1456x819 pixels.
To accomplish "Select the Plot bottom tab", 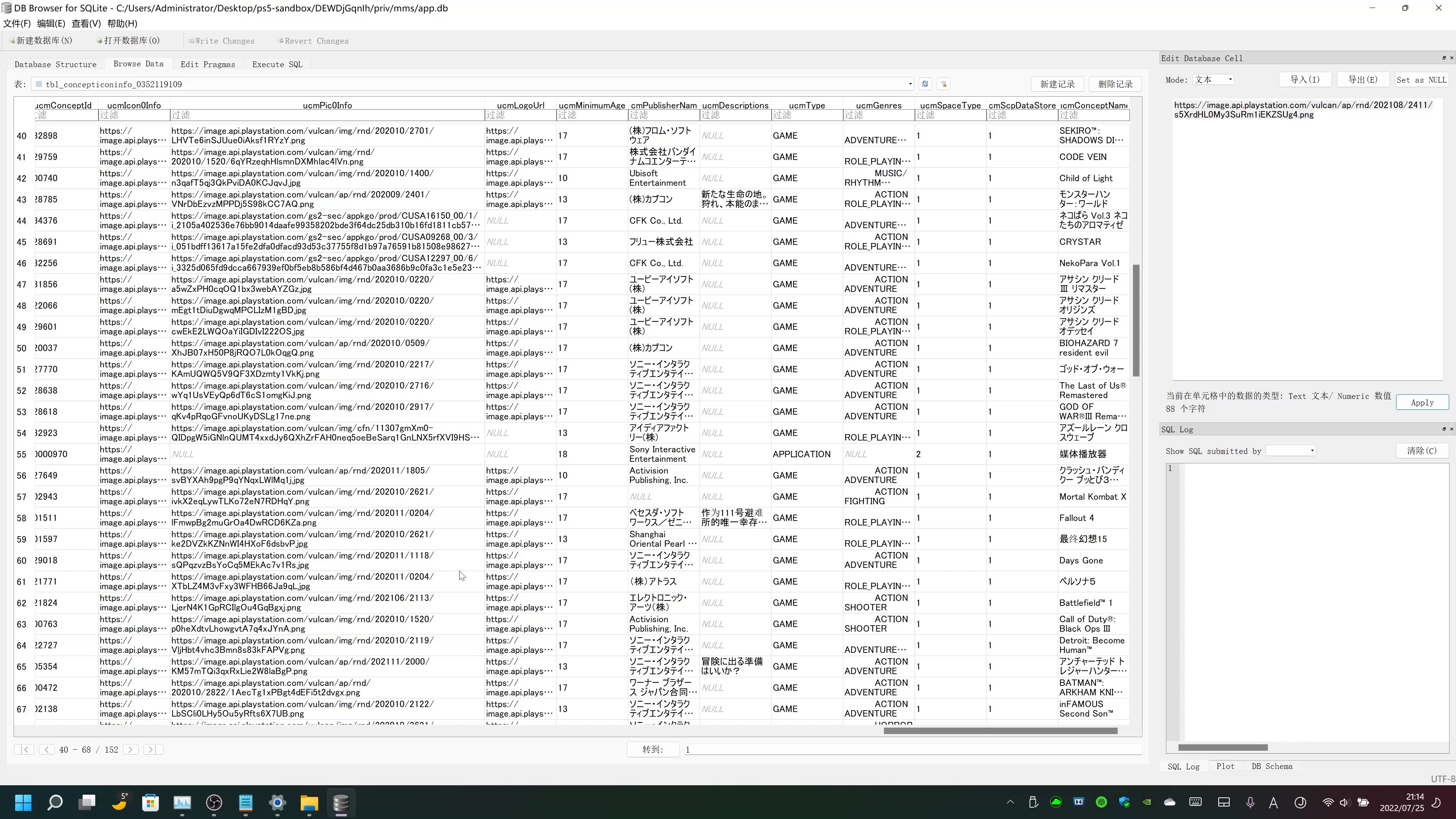I will 1225,766.
